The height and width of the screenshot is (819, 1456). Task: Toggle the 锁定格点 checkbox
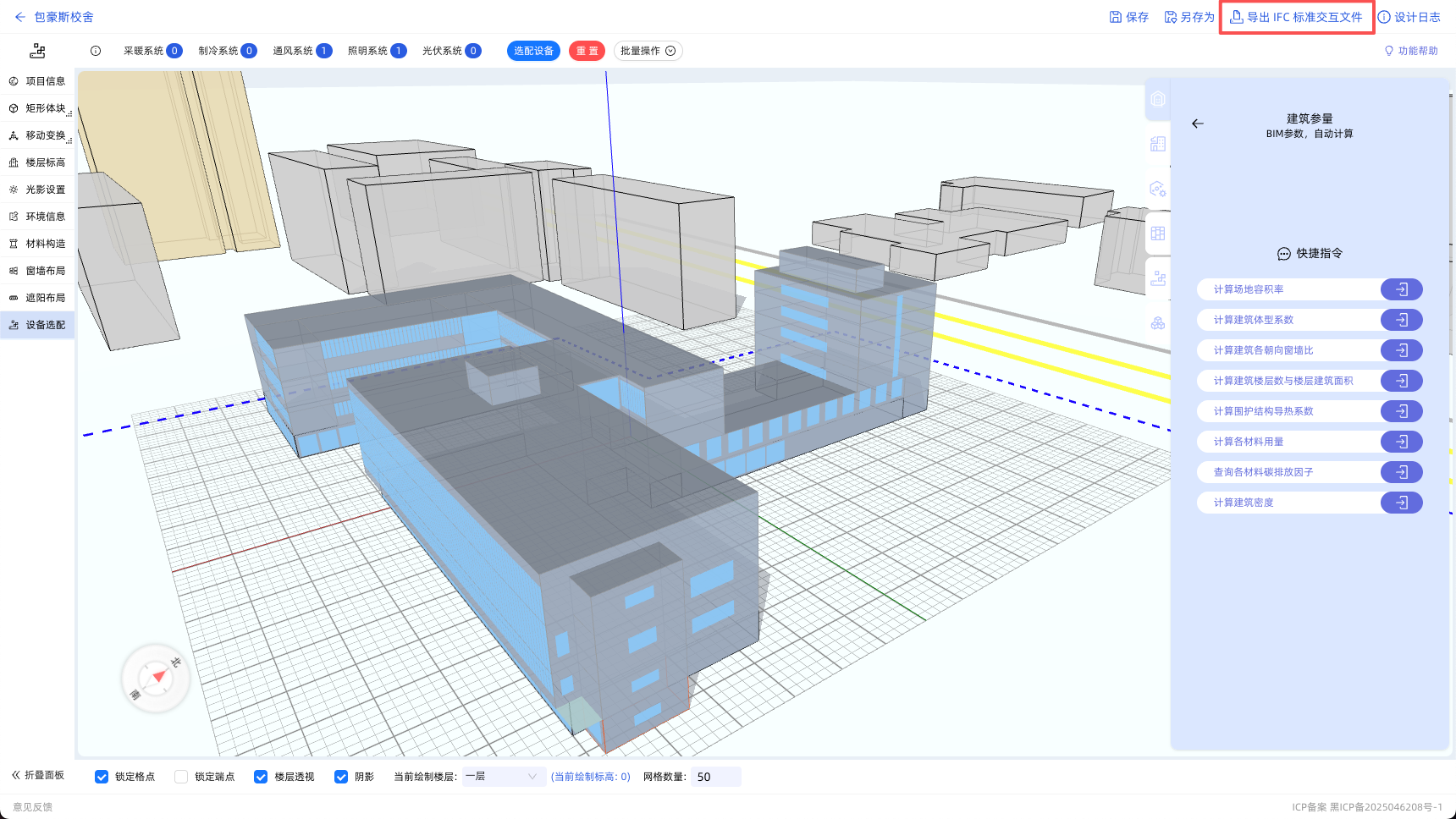click(x=102, y=777)
